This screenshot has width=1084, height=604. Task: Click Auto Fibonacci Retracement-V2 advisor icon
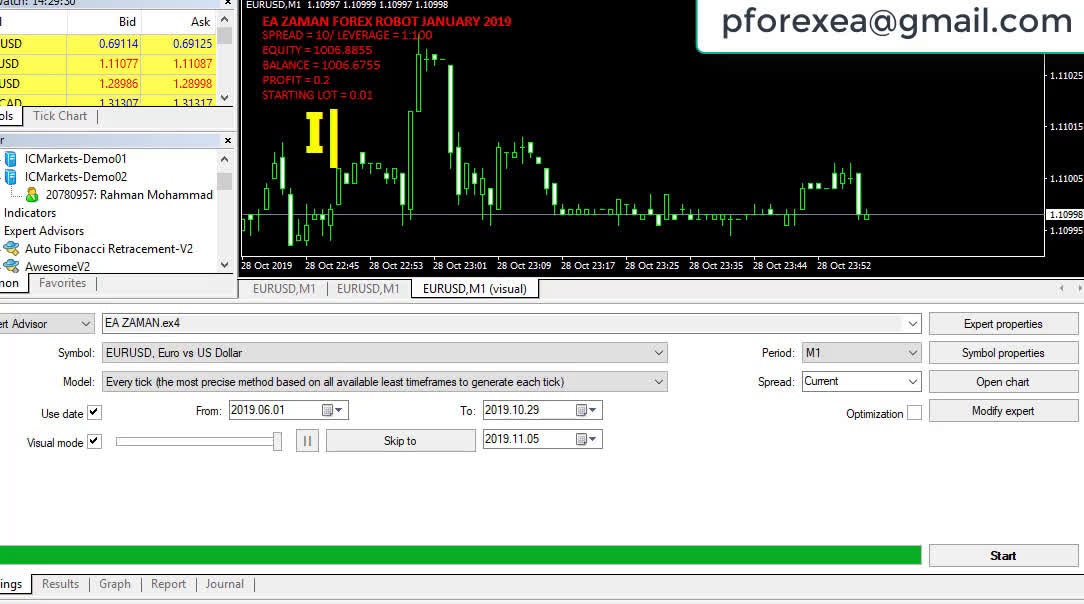pyautogui.click(x=10, y=249)
